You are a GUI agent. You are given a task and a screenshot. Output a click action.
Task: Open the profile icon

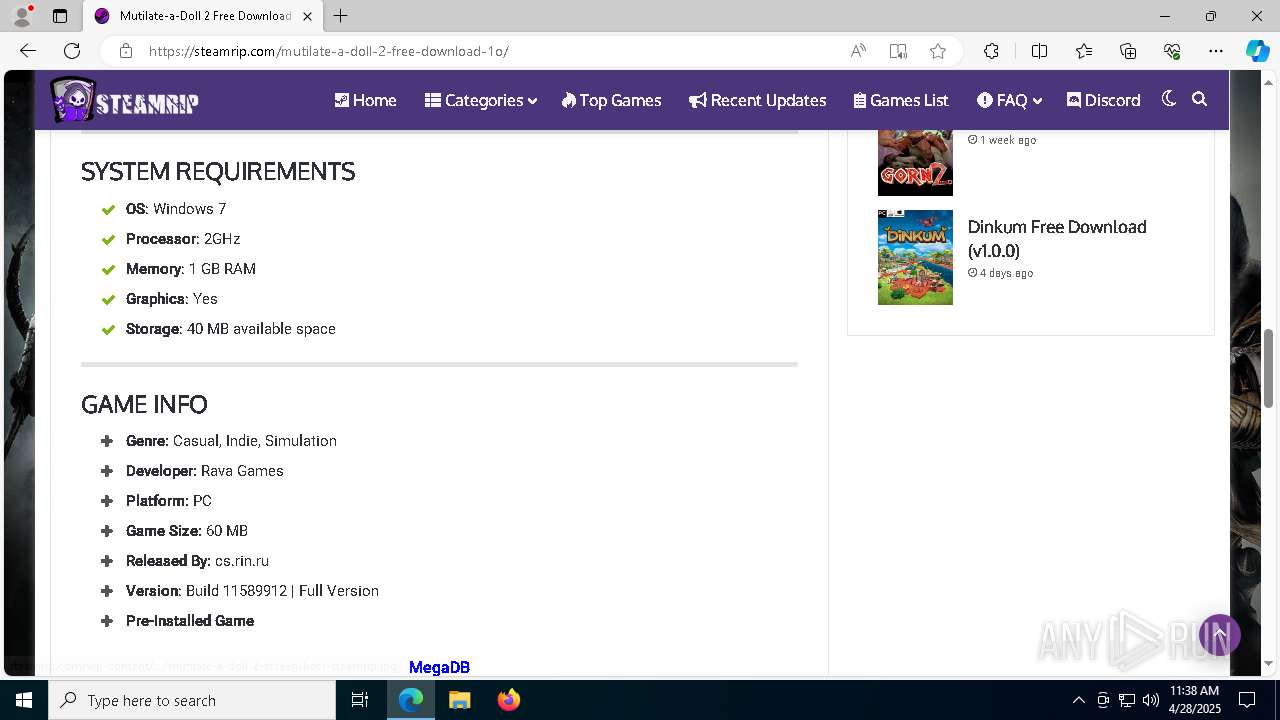click(x=22, y=16)
